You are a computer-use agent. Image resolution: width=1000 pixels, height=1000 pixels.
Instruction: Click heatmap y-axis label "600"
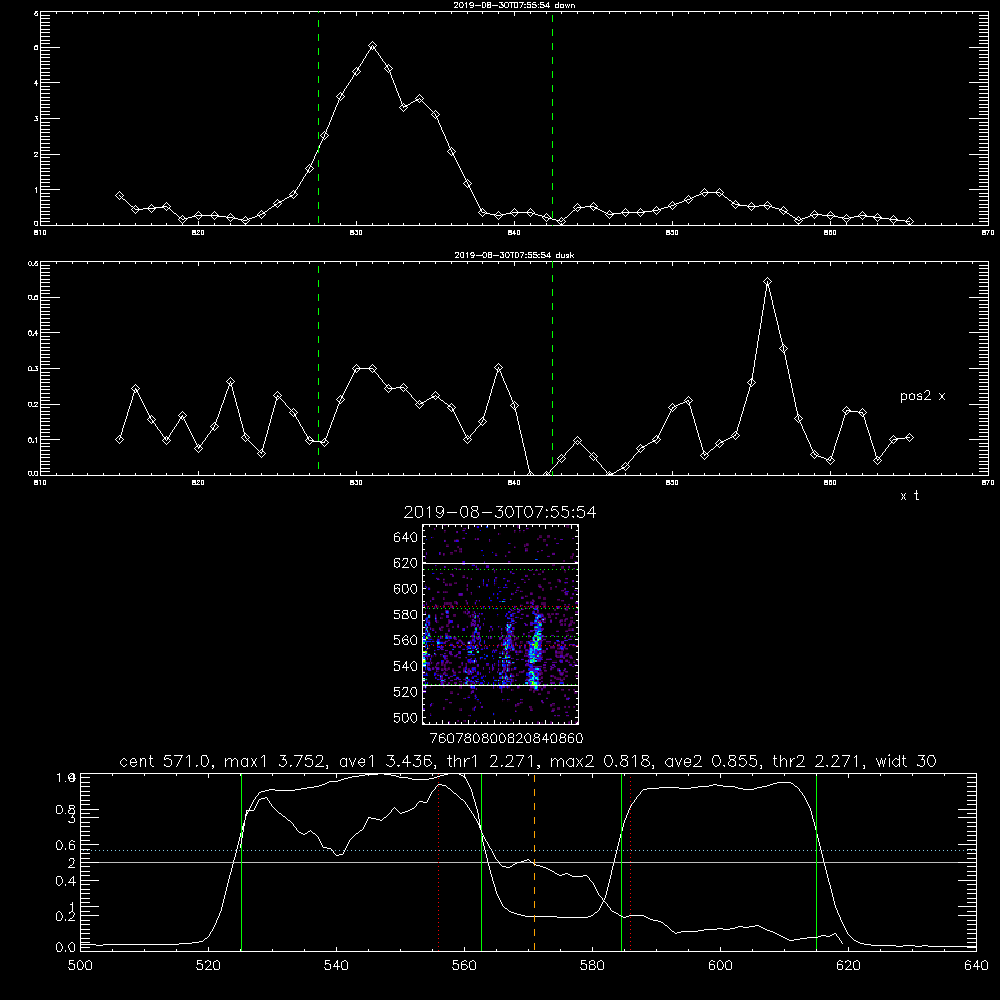(x=405, y=589)
